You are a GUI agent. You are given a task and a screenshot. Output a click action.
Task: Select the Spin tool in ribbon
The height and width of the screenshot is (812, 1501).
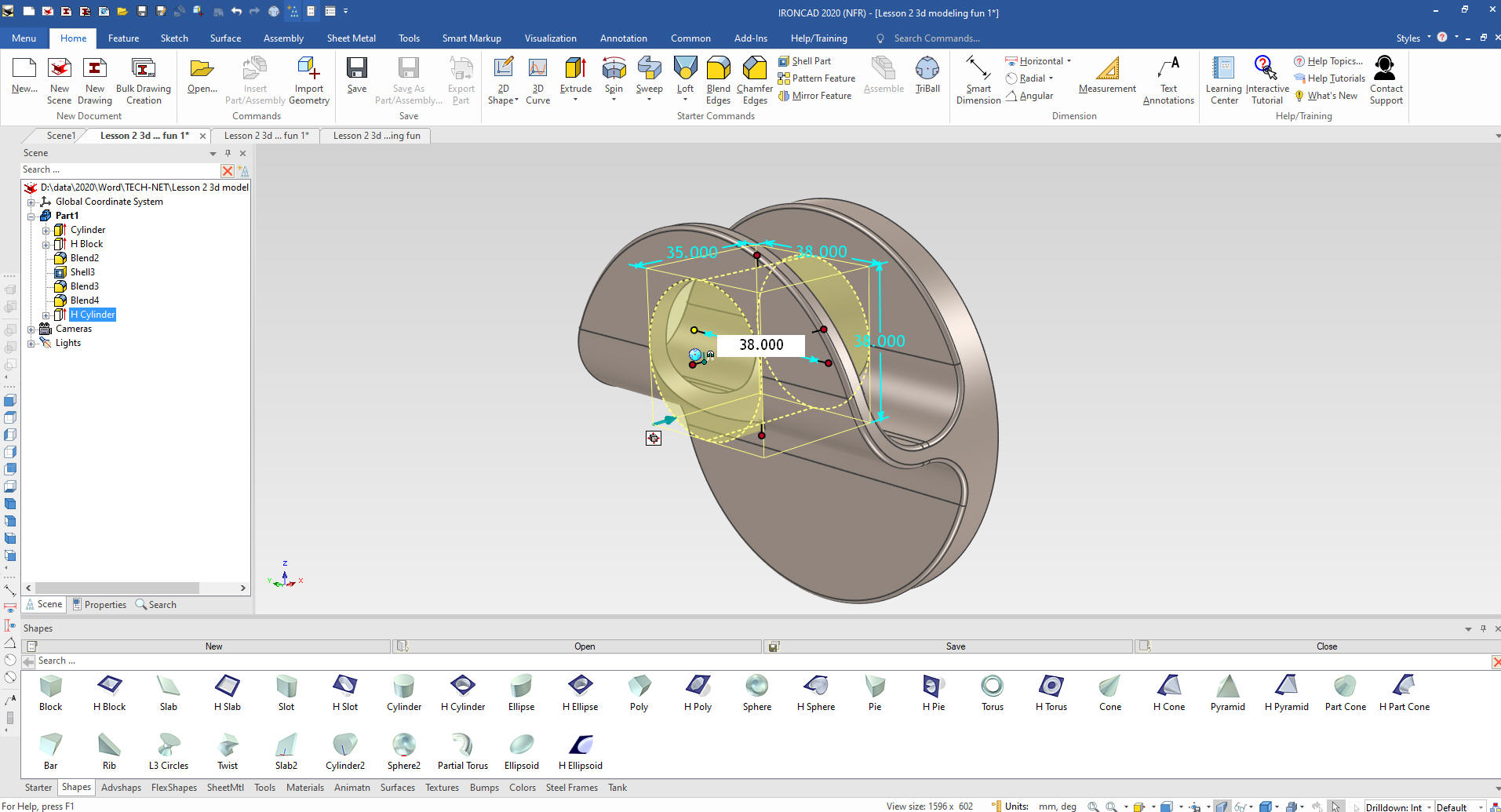614,70
